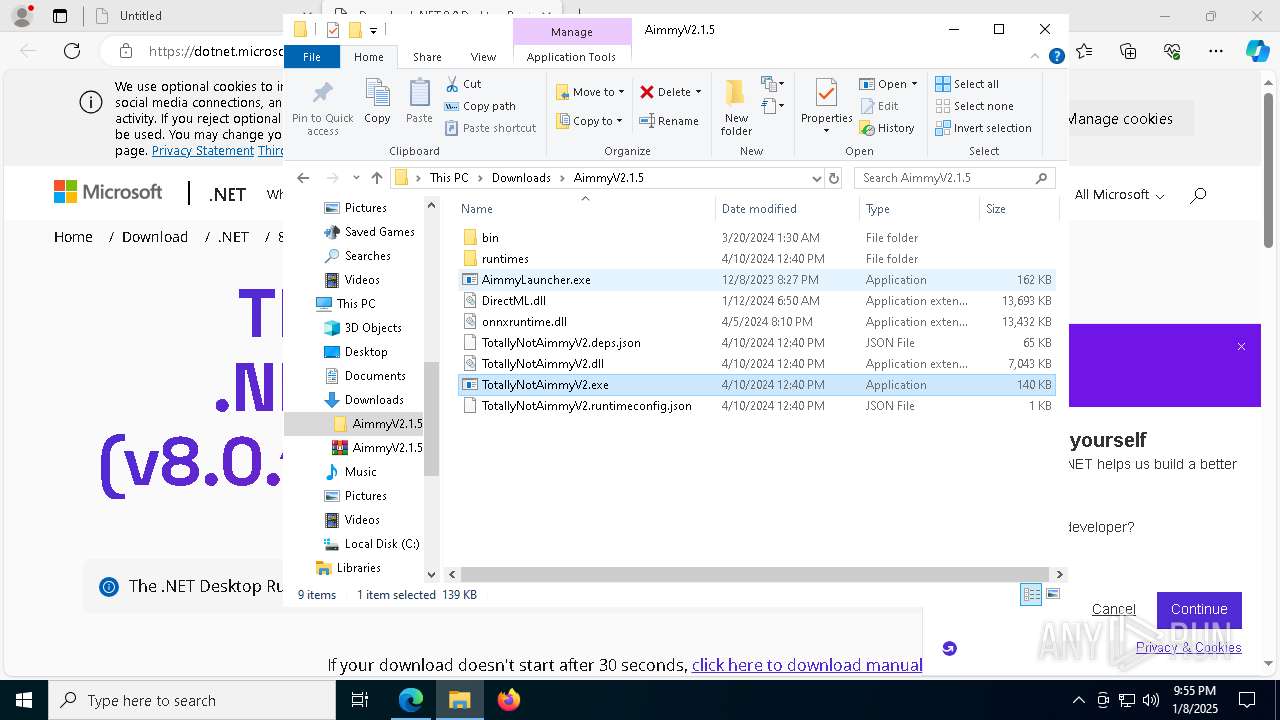This screenshot has height=720, width=1280.
Task: Click Manage cookies button
Action: click(x=1119, y=119)
